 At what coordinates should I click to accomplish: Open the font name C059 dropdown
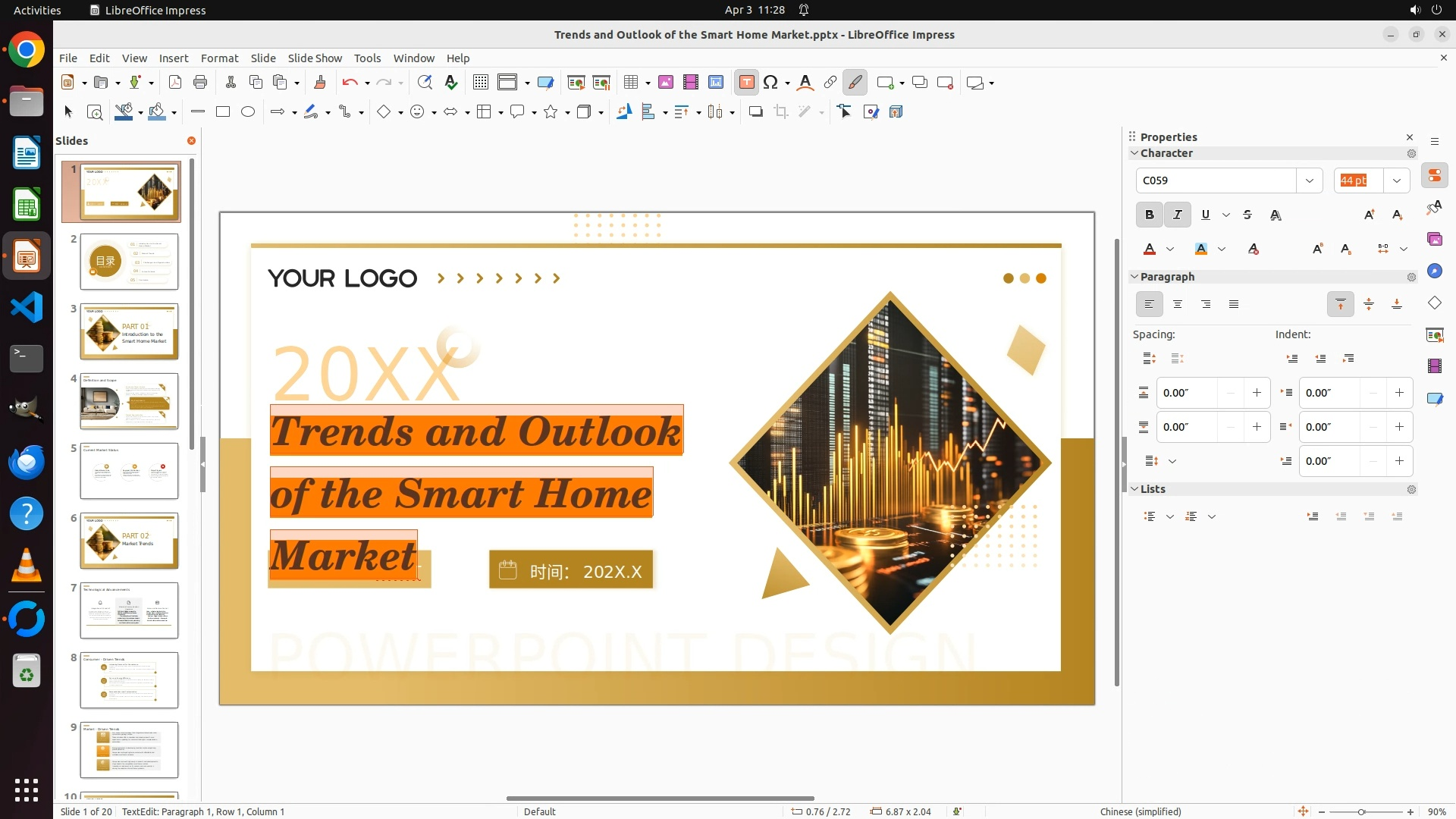tap(1309, 180)
